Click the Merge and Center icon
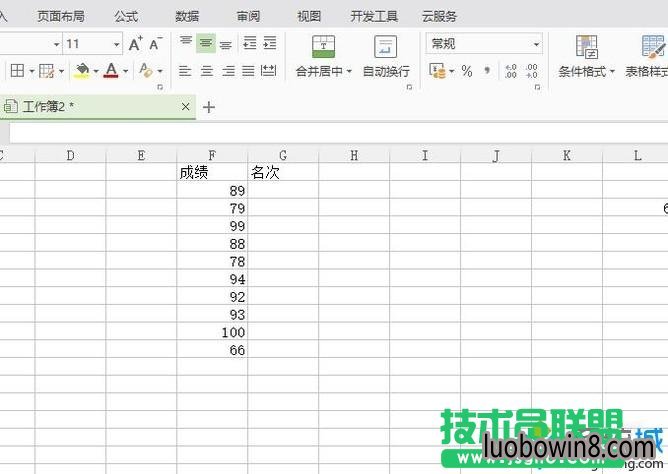The width and height of the screenshot is (668, 474). coord(324,46)
